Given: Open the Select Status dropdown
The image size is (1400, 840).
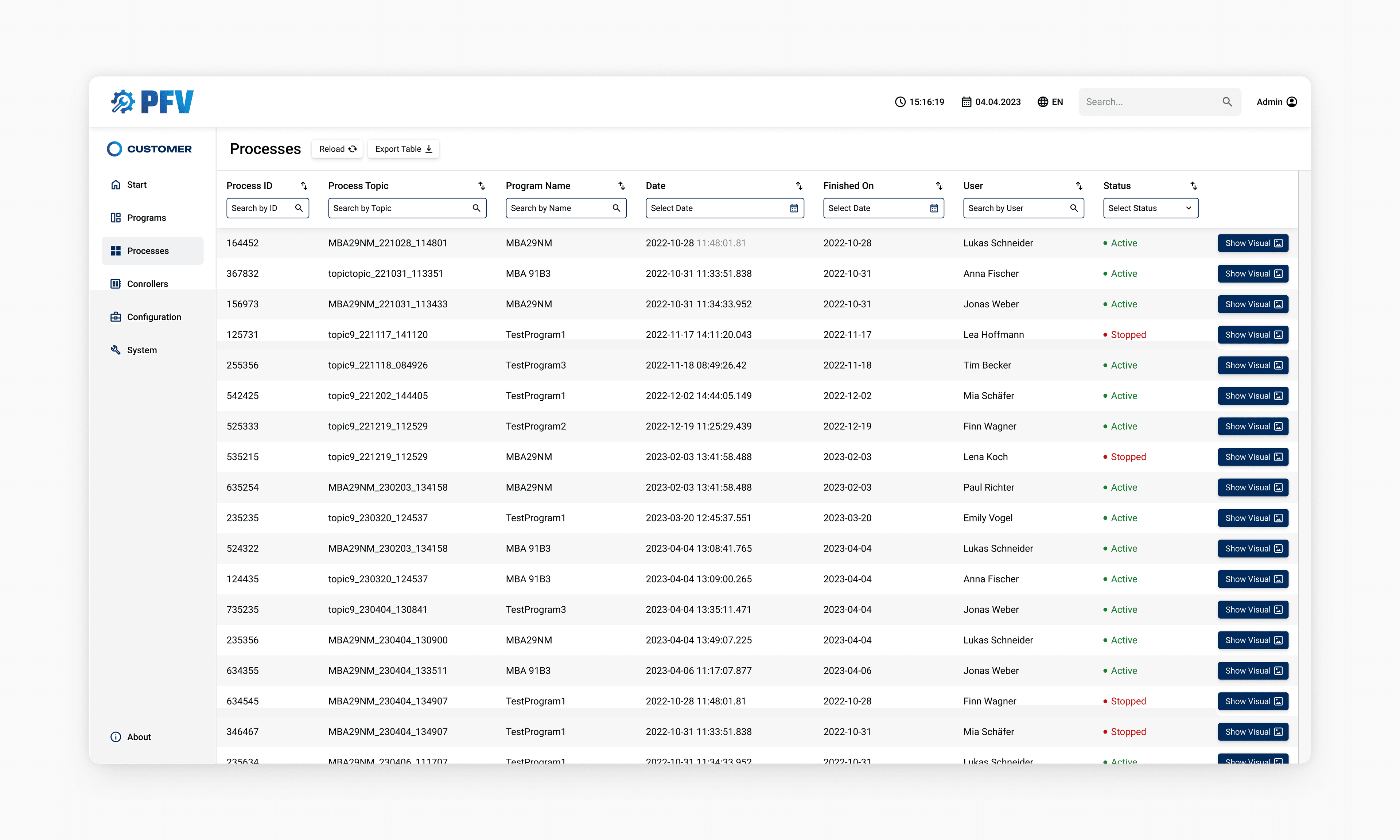Looking at the screenshot, I should (x=1151, y=208).
